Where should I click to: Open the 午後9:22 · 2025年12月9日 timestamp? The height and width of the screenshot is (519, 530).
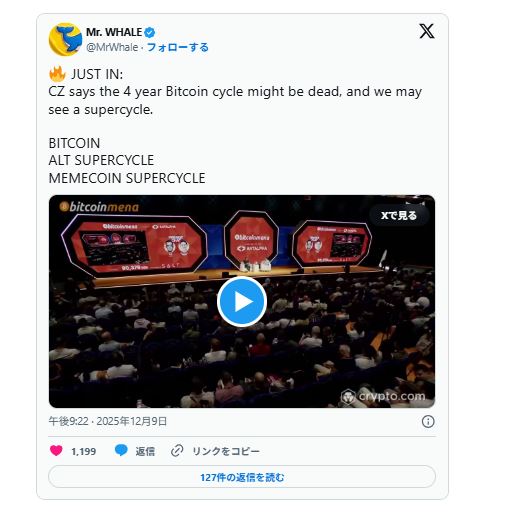108,421
